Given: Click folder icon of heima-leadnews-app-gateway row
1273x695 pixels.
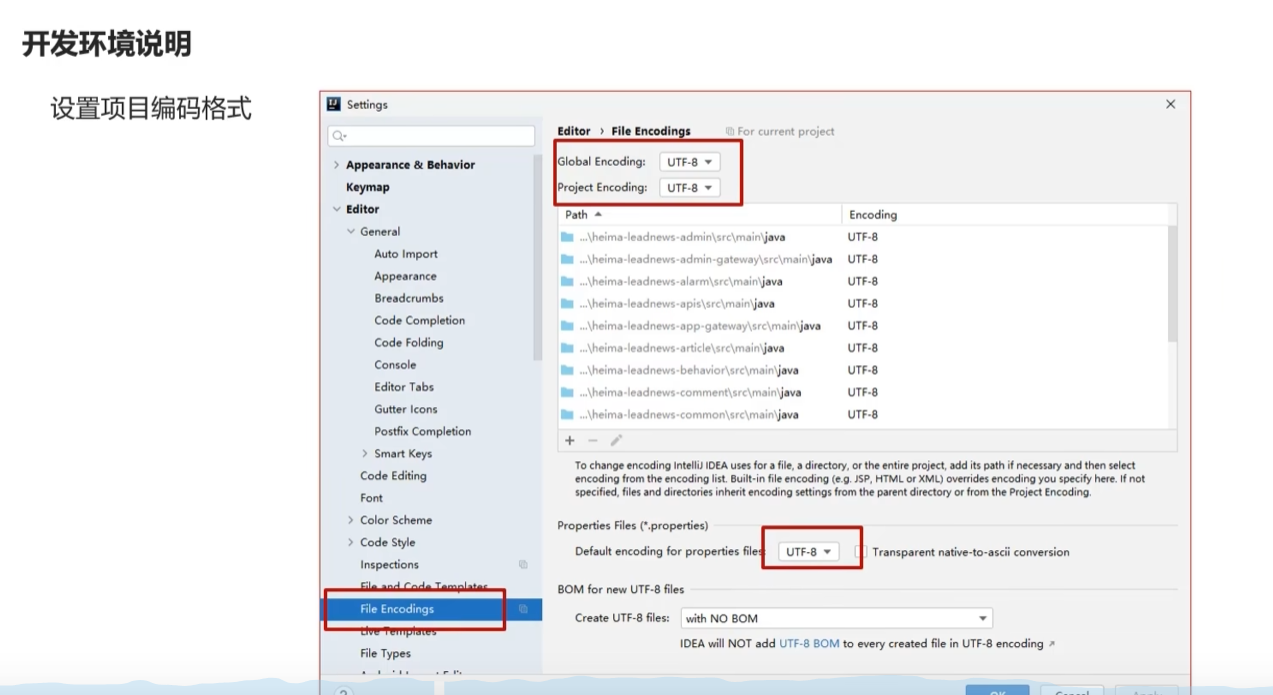Looking at the screenshot, I should 567,326.
